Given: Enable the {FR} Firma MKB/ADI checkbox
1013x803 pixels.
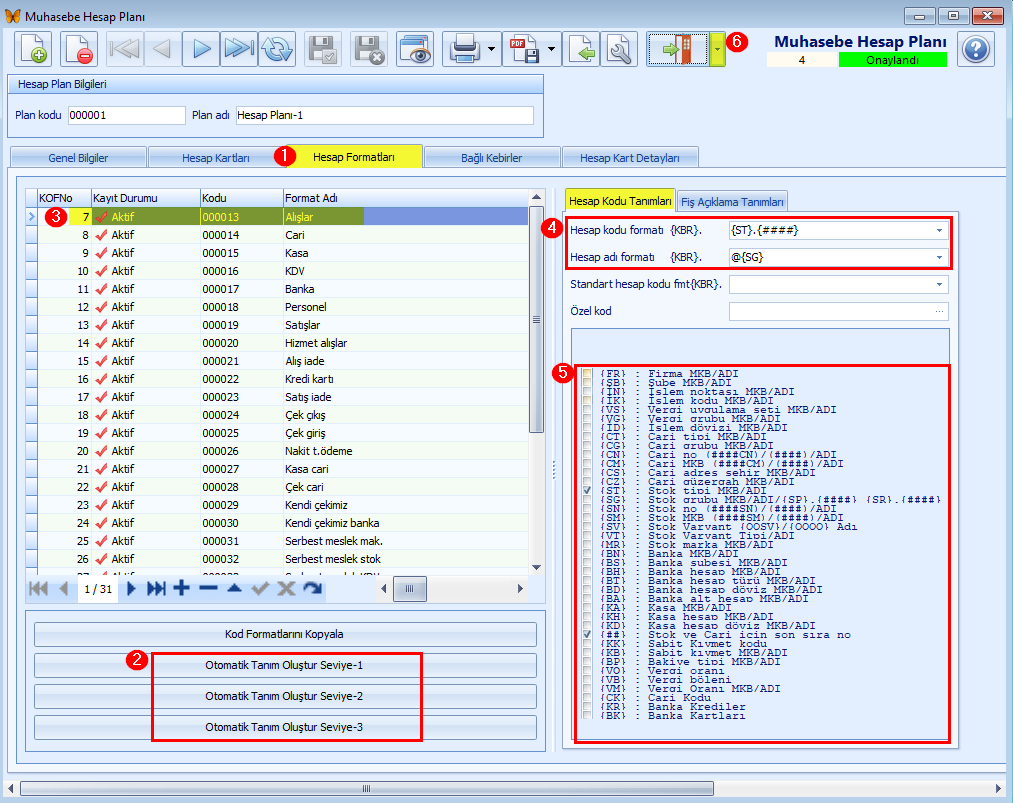Looking at the screenshot, I should click(587, 374).
